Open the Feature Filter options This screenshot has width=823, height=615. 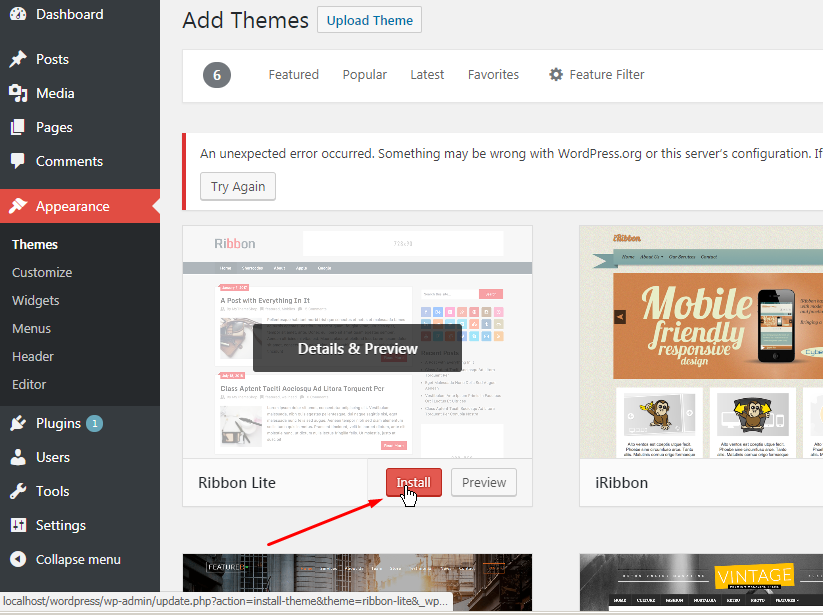click(x=597, y=75)
